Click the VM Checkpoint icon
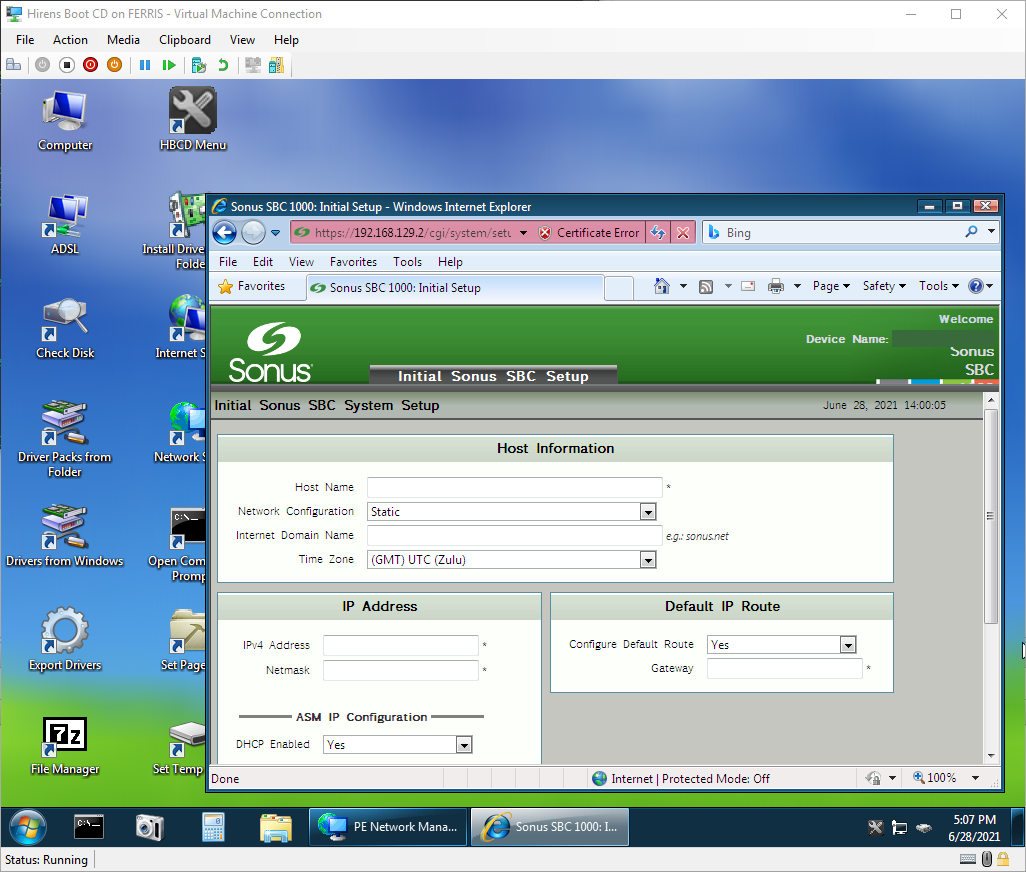The width and height of the screenshot is (1026, 872). [198, 65]
